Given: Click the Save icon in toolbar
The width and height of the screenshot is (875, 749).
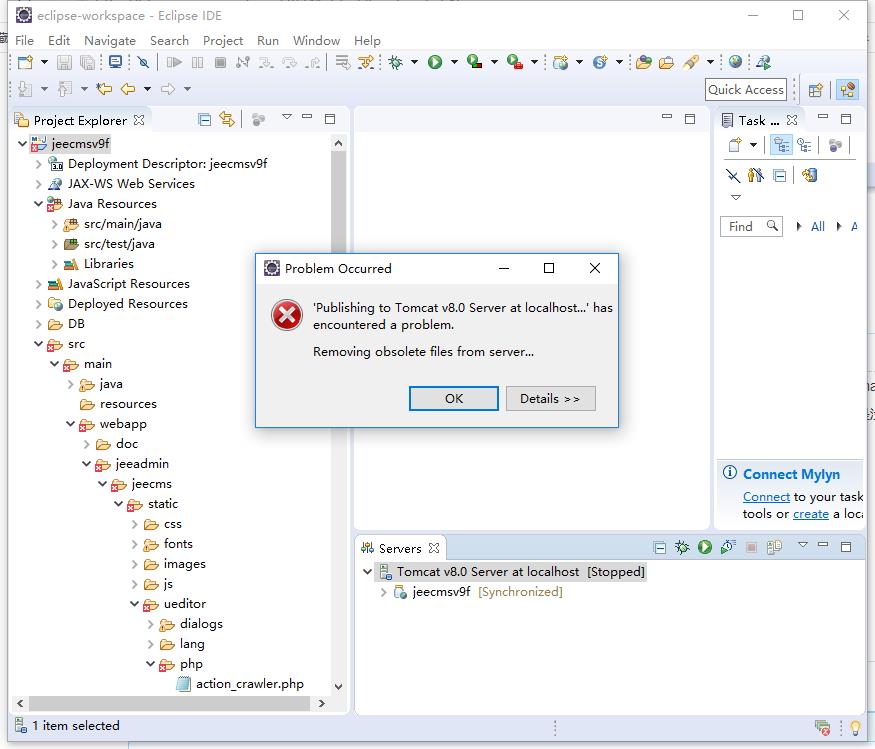Looking at the screenshot, I should [64, 63].
